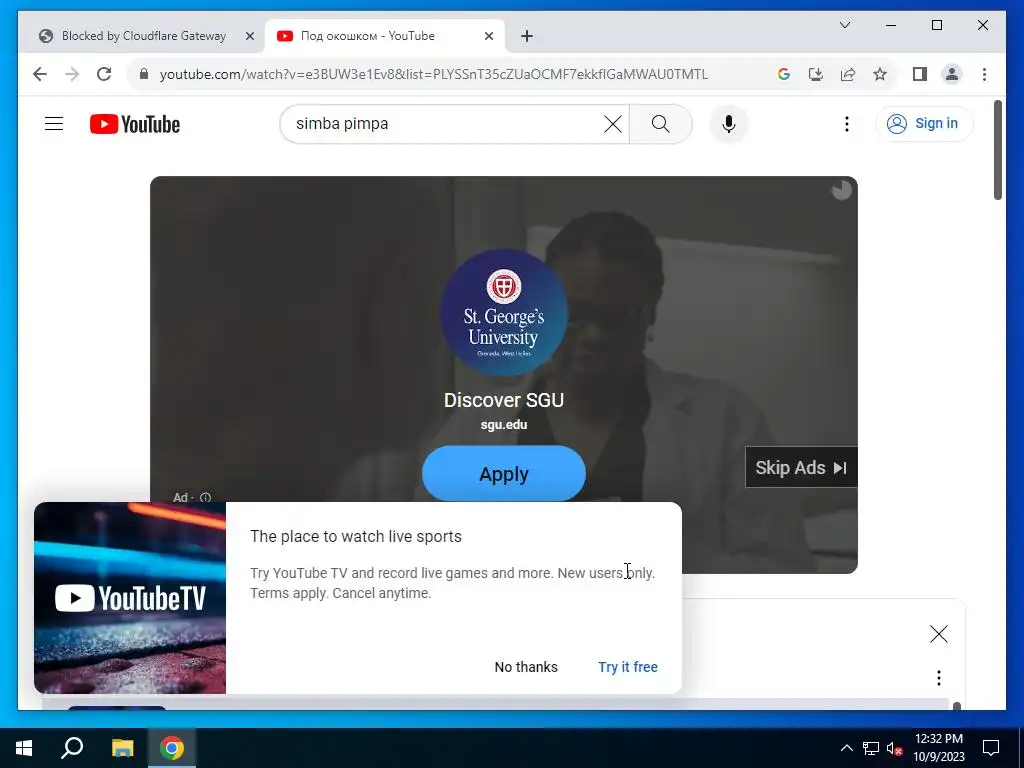The image size is (1024, 768).
Task: Close the panel below the video with X
Action: tap(938, 633)
